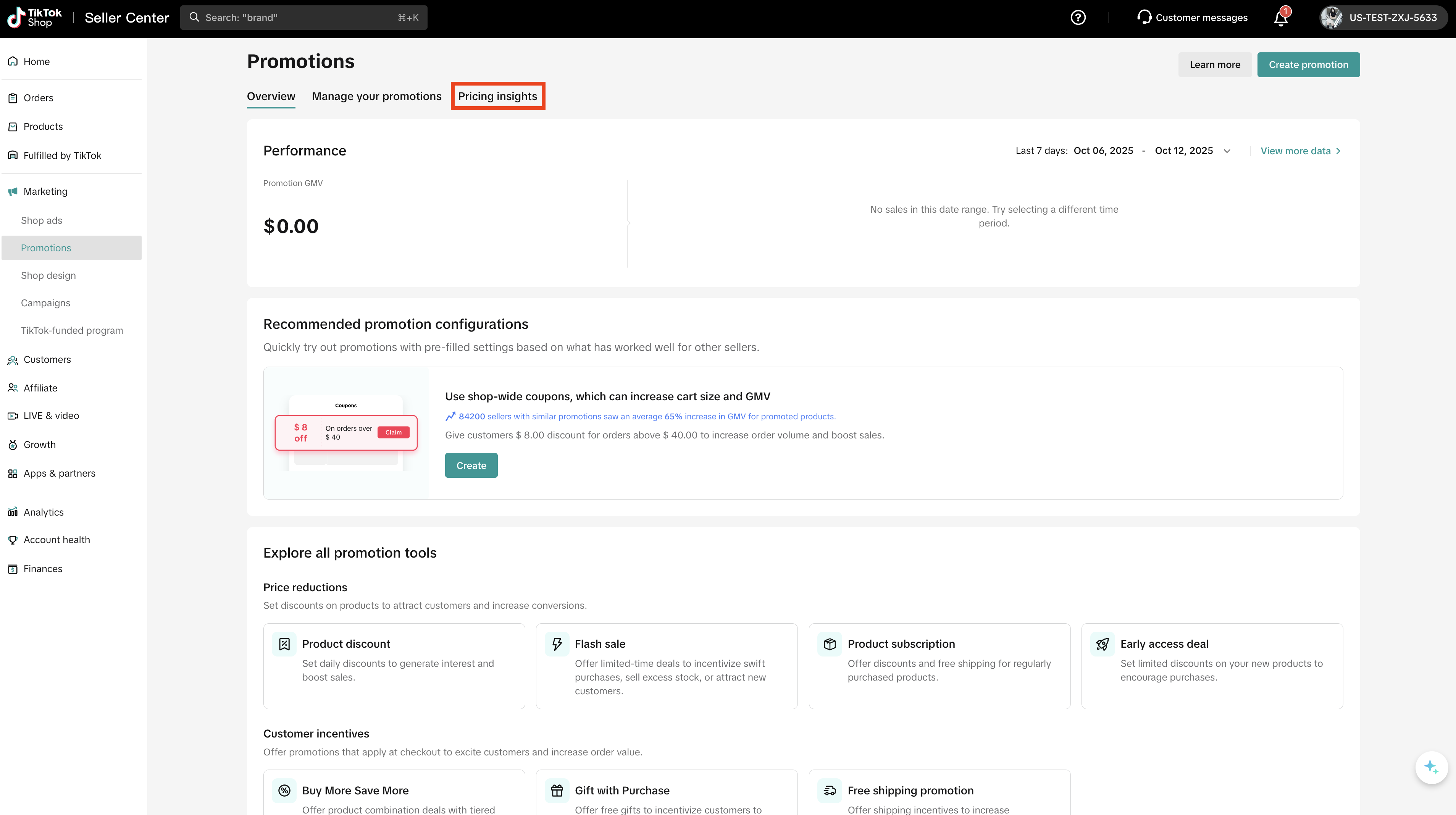Click the Product discount tag icon
This screenshot has height=815, width=1456.
coord(284,644)
